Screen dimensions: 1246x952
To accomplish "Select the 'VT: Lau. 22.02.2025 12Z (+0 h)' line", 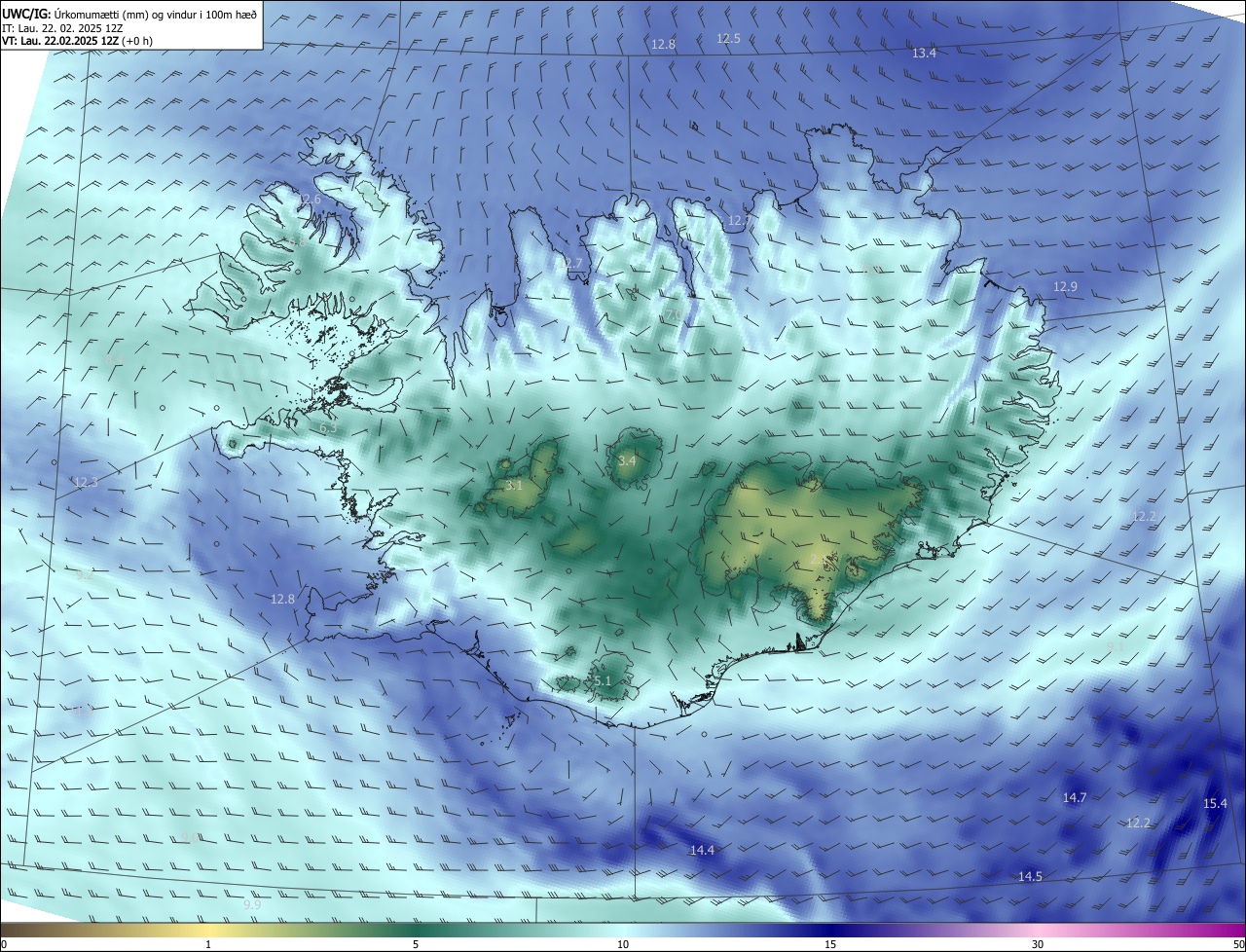I will [x=77, y=41].
